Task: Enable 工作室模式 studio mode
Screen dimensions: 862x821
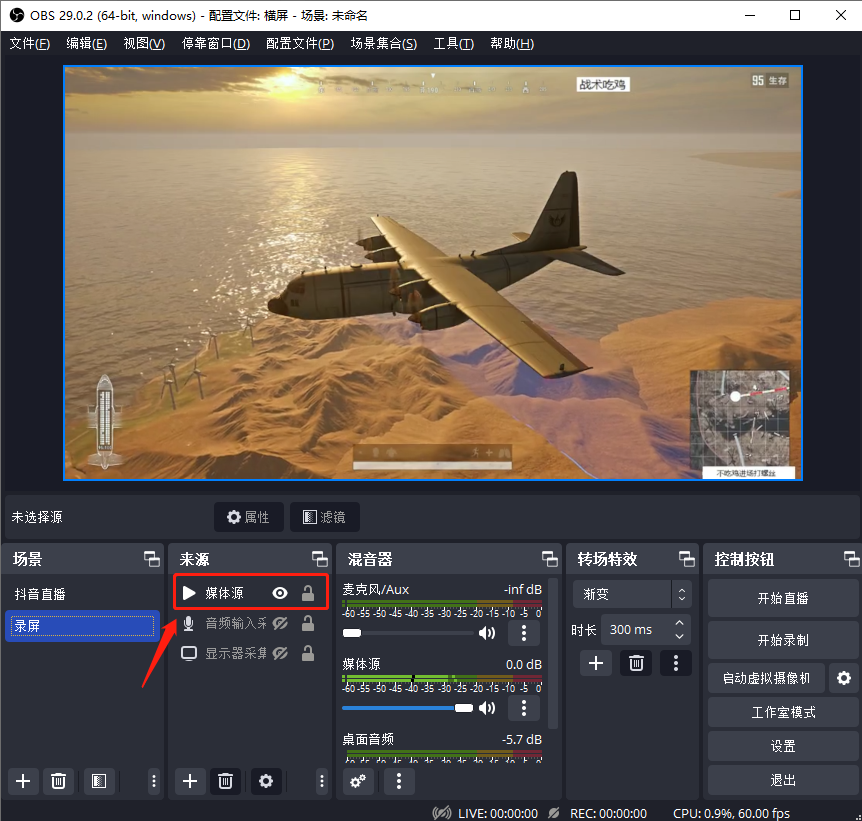Action: click(x=783, y=712)
